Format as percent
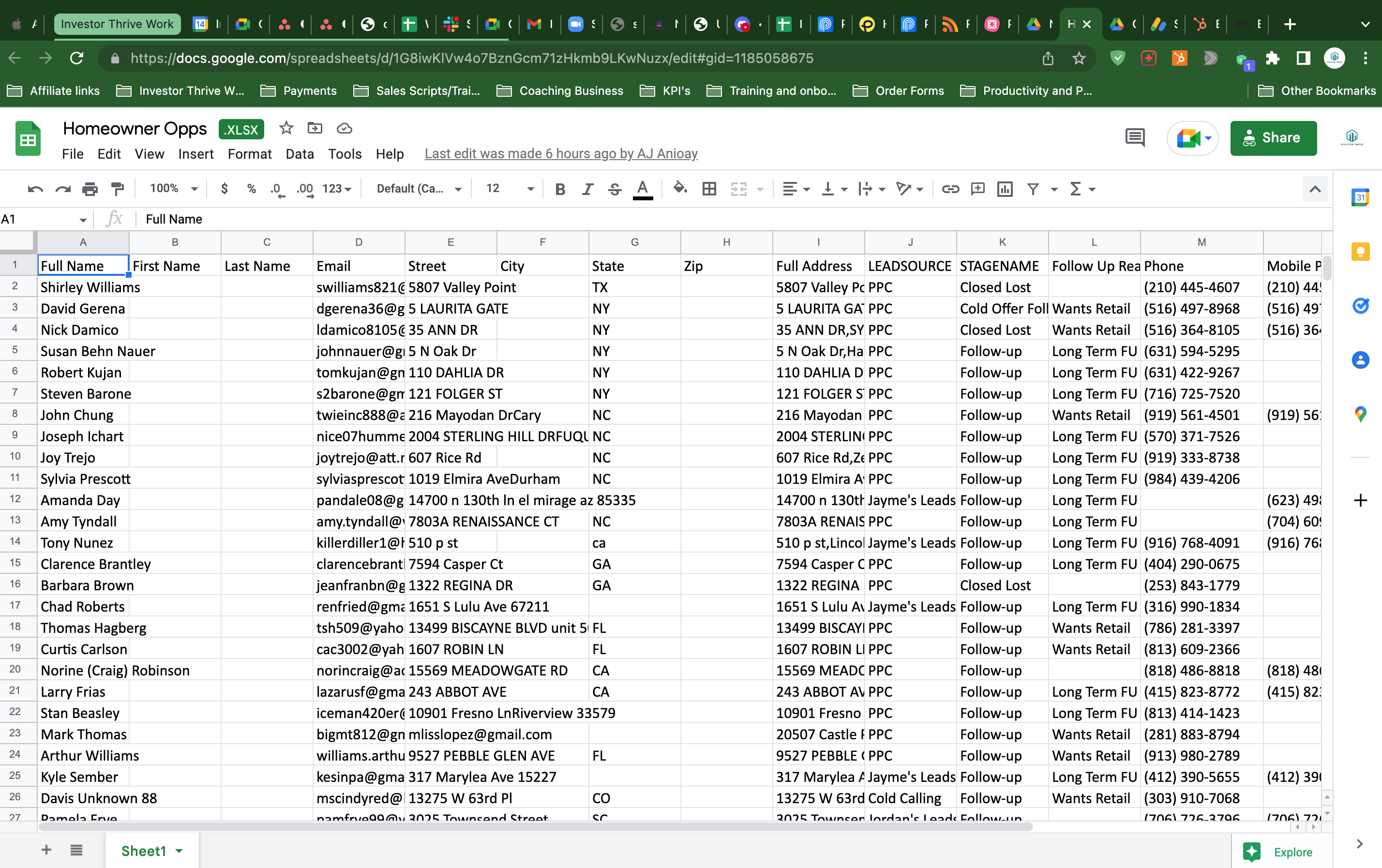The image size is (1382, 868). click(x=251, y=189)
